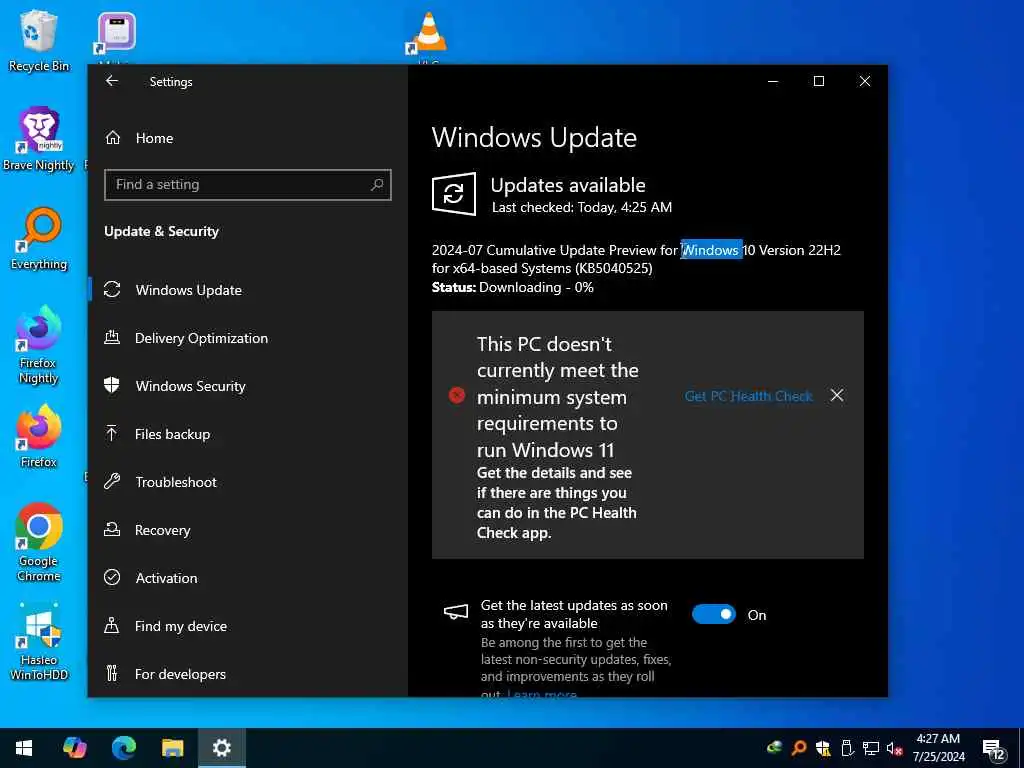Image resolution: width=1024 pixels, height=768 pixels.
Task: Open the network tray icon
Action: click(871, 748)
